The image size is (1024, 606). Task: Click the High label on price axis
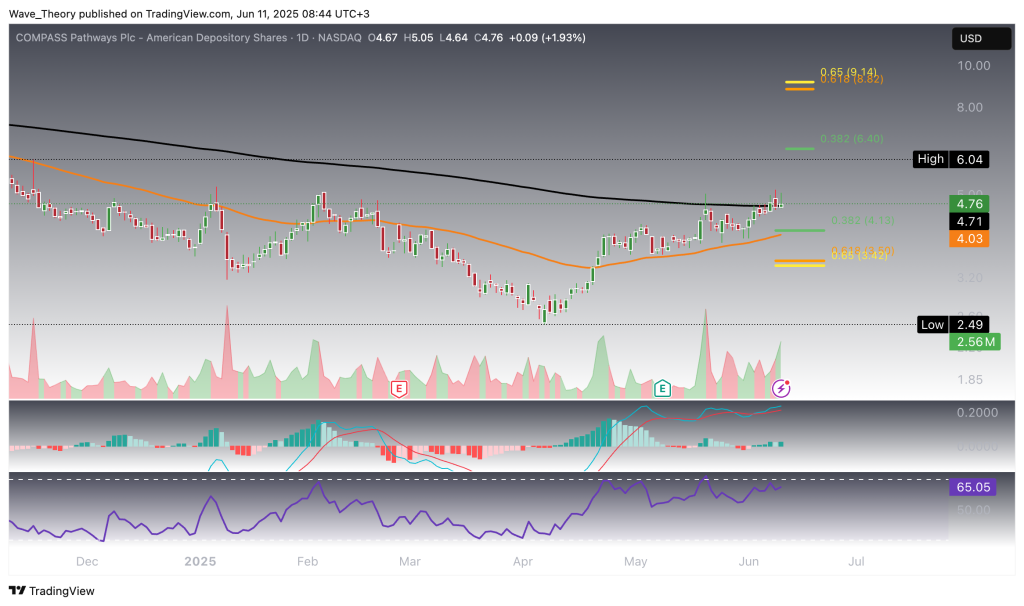pyautogui.click(x=931, y=159)
